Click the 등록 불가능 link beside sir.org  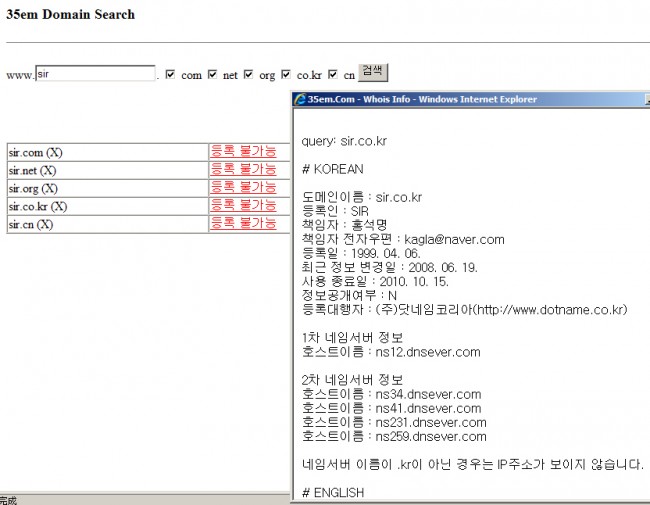243,188
